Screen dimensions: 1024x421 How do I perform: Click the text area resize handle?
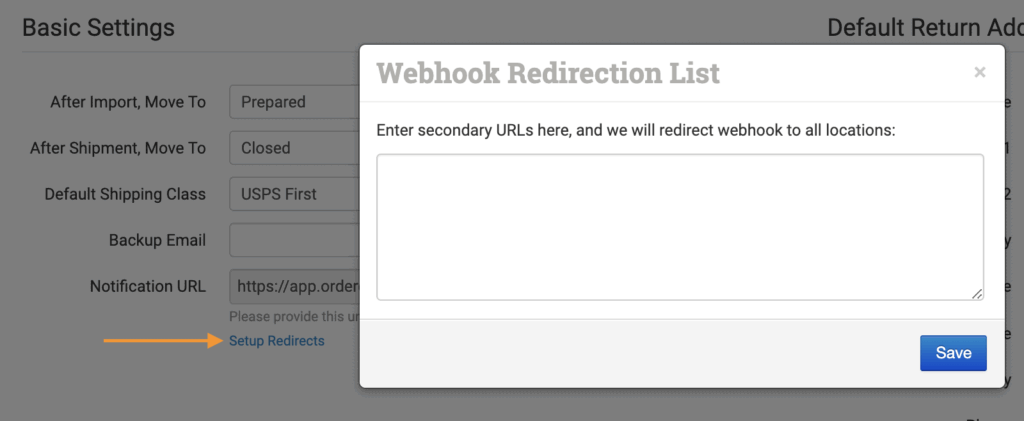[x=977, y=293]
